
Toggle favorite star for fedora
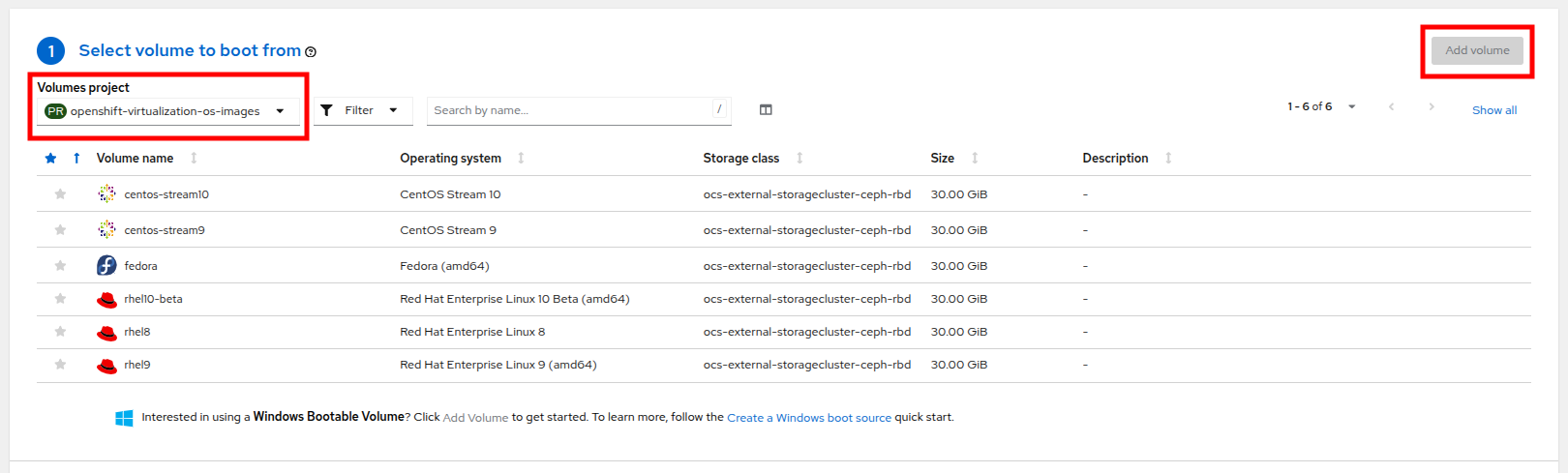click(60, 266)
